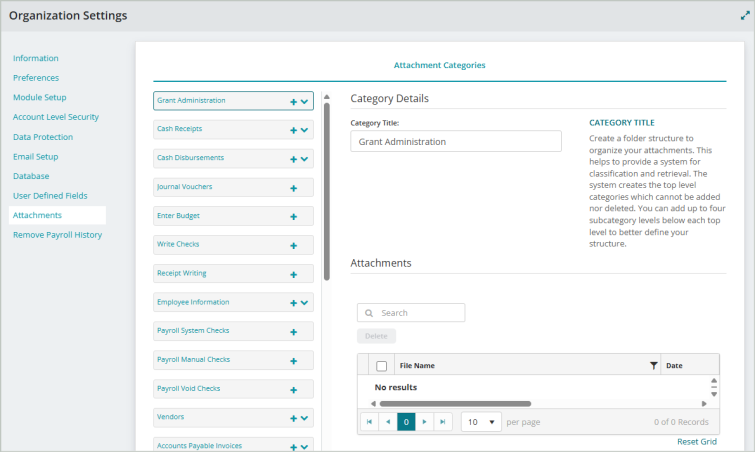755x452 pixels.
Task: Add subcategory under Accounts Payable Invoices plus icon
Action: click(293, 447)
